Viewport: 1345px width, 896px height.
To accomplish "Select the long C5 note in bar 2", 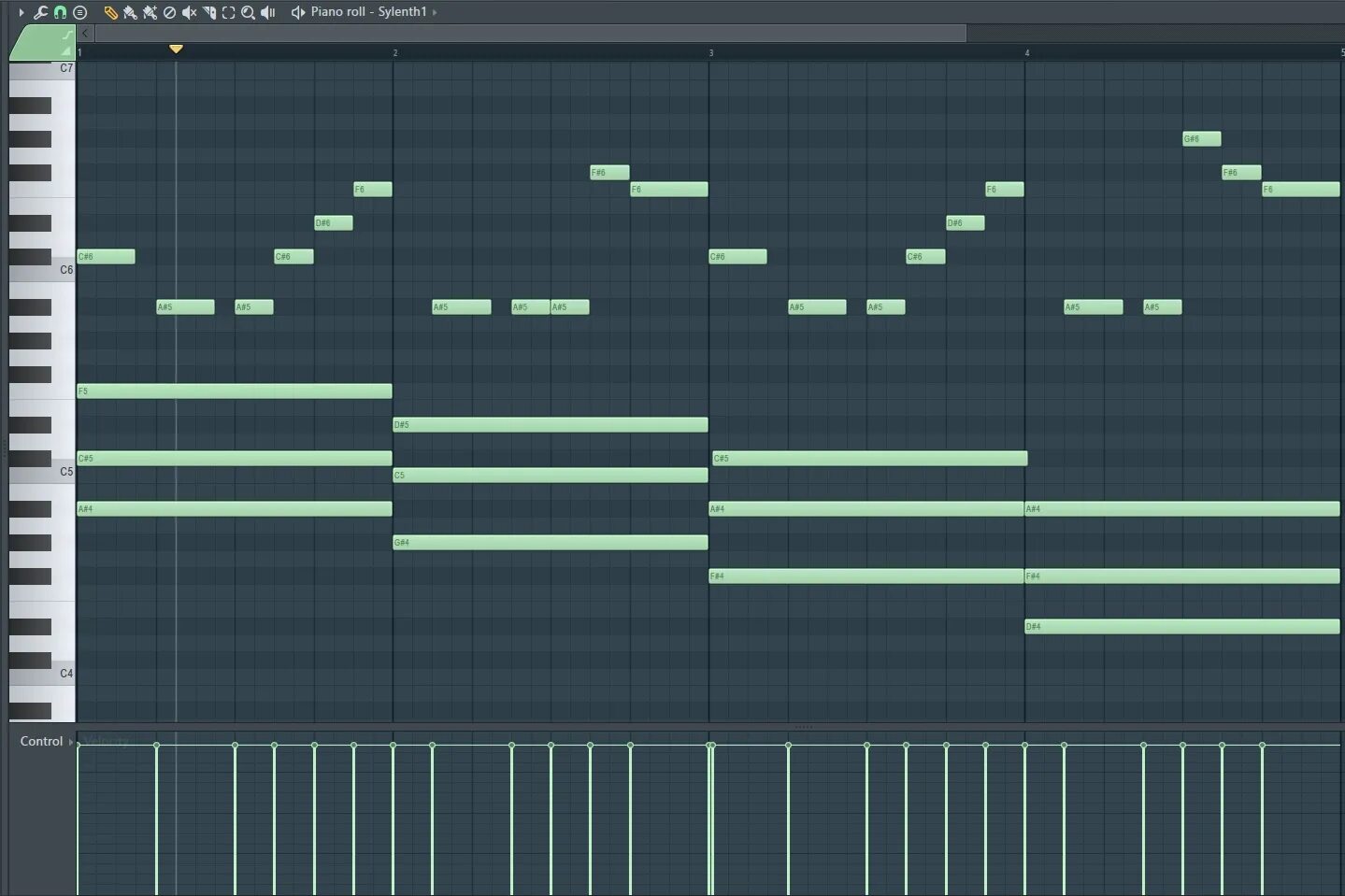I will (x=550, y=476).
